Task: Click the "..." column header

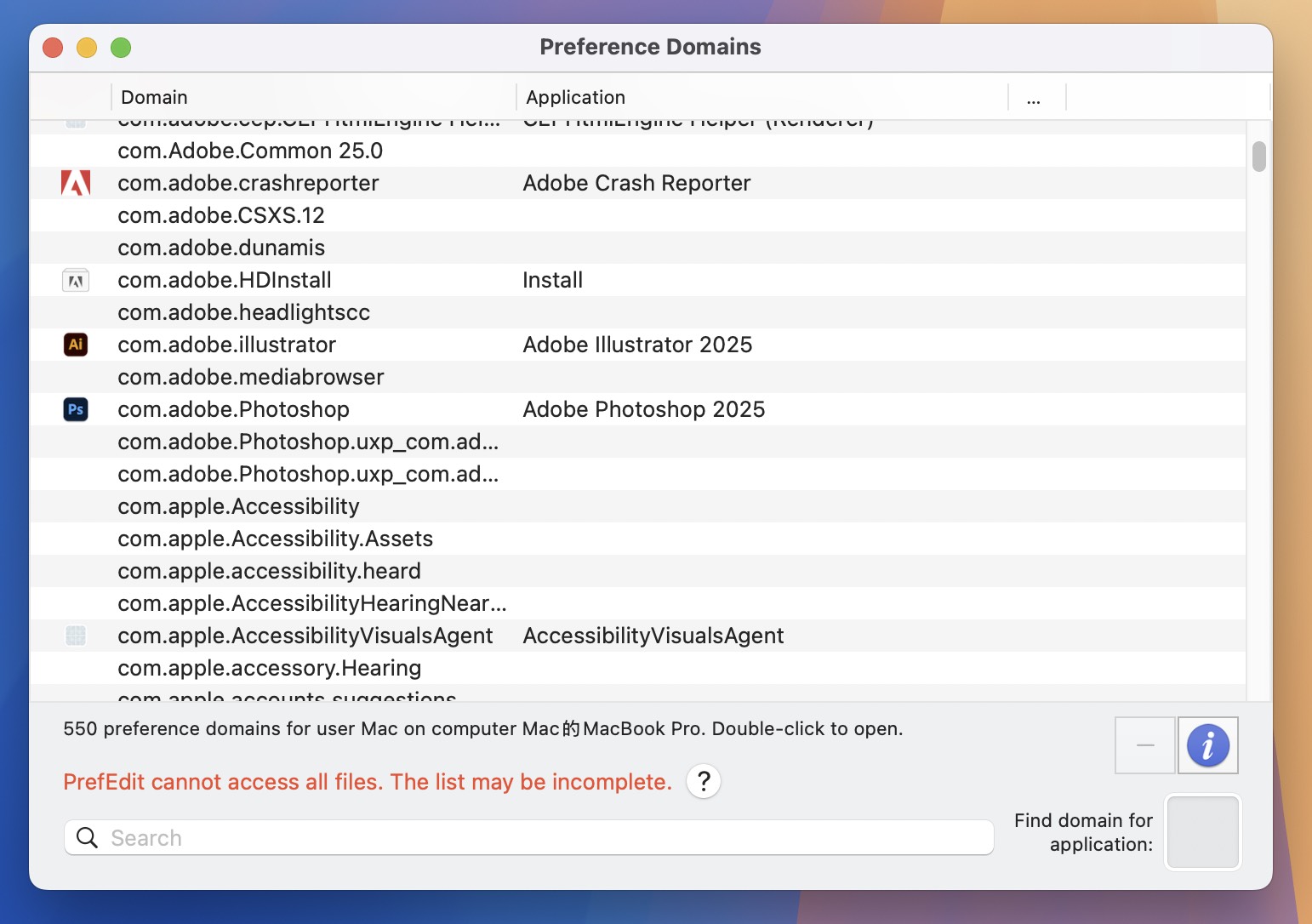Action: 1035,97
